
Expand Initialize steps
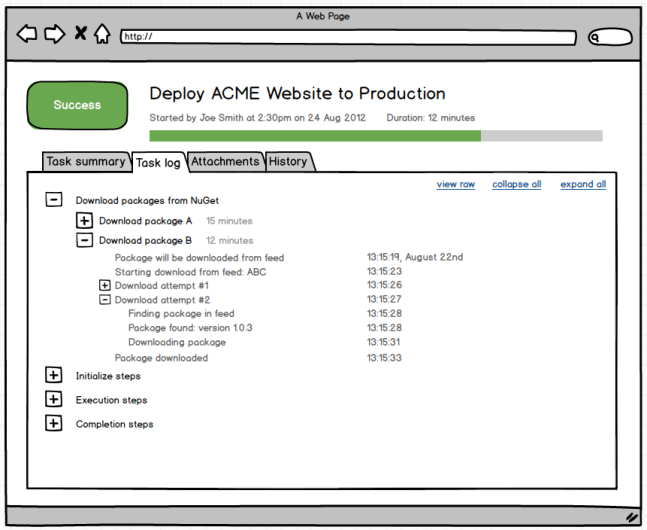click(54, 376)
